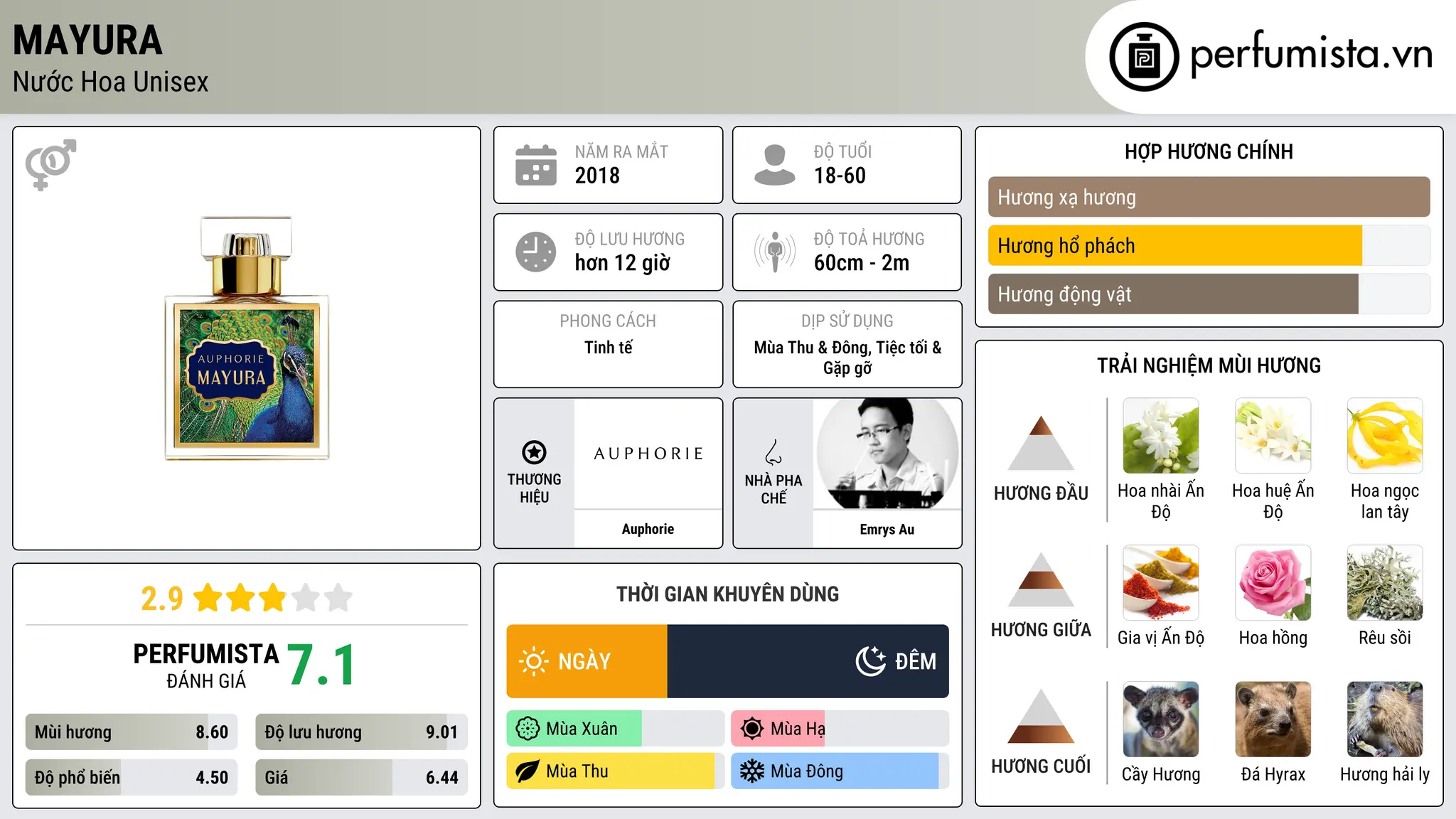Open the Hương hải ly beaver image
The width and height of the screenshot is (1456, 819).
click(x=1385, y=719)
